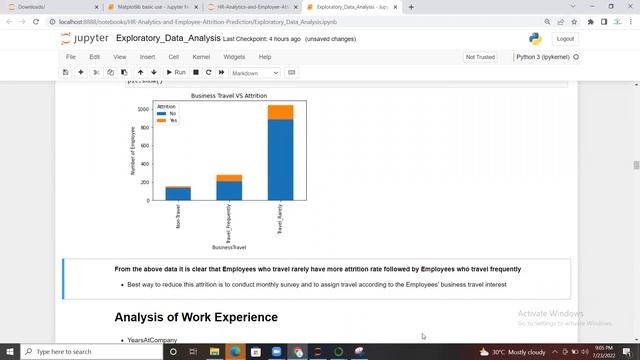The height and width of the screenshot is (360, 640).
Task: Open the Kernel menu
Action: coord(201,57)
